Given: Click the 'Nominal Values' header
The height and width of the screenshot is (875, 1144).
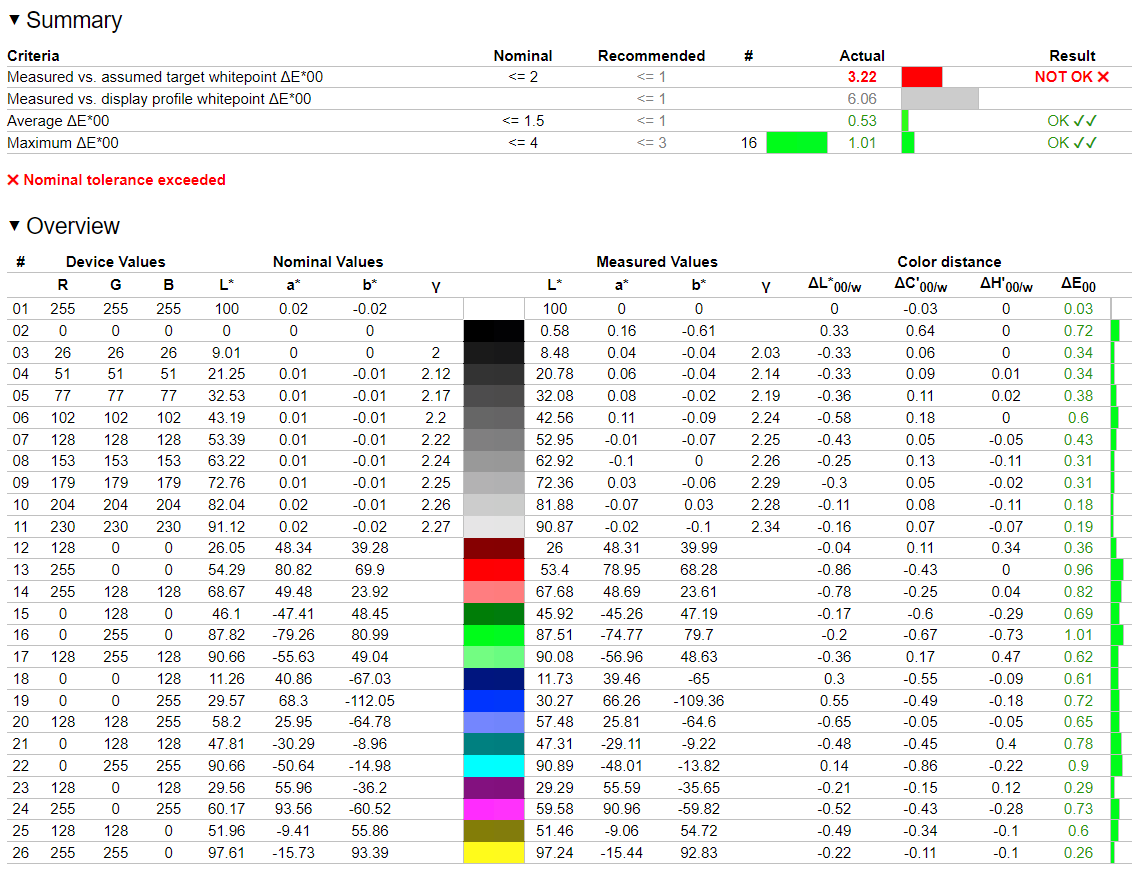Looking at the screenshot, I should click(328, 261).
